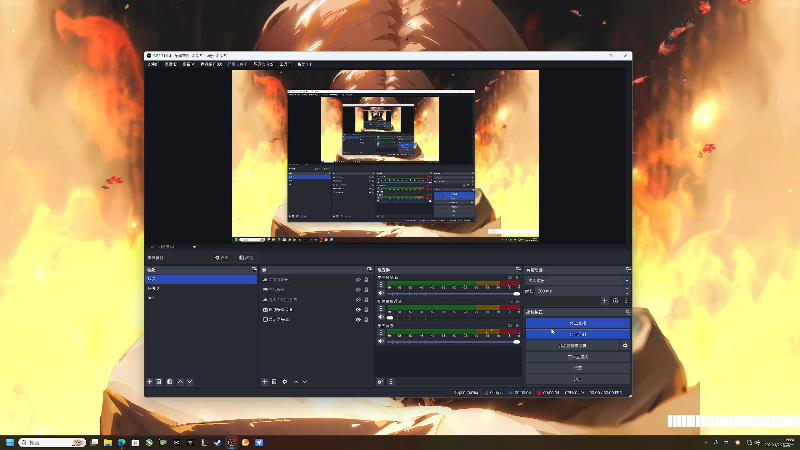Open advanced audio properties gear in Audio Mixer
The width and height of the screenshot is (800, 450).
click(x=380, y=382)
